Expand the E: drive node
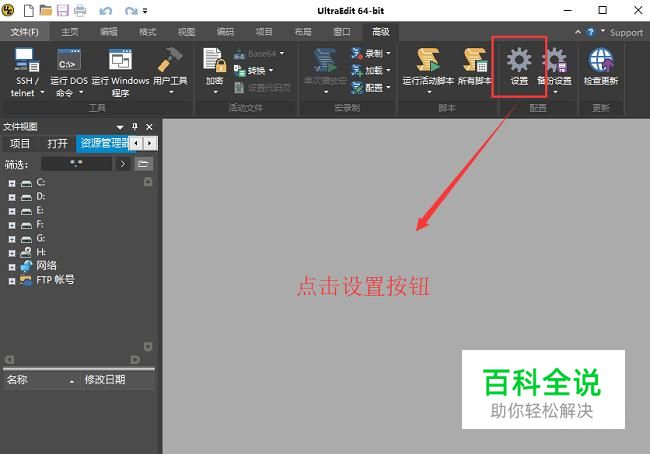 [12, 211]
